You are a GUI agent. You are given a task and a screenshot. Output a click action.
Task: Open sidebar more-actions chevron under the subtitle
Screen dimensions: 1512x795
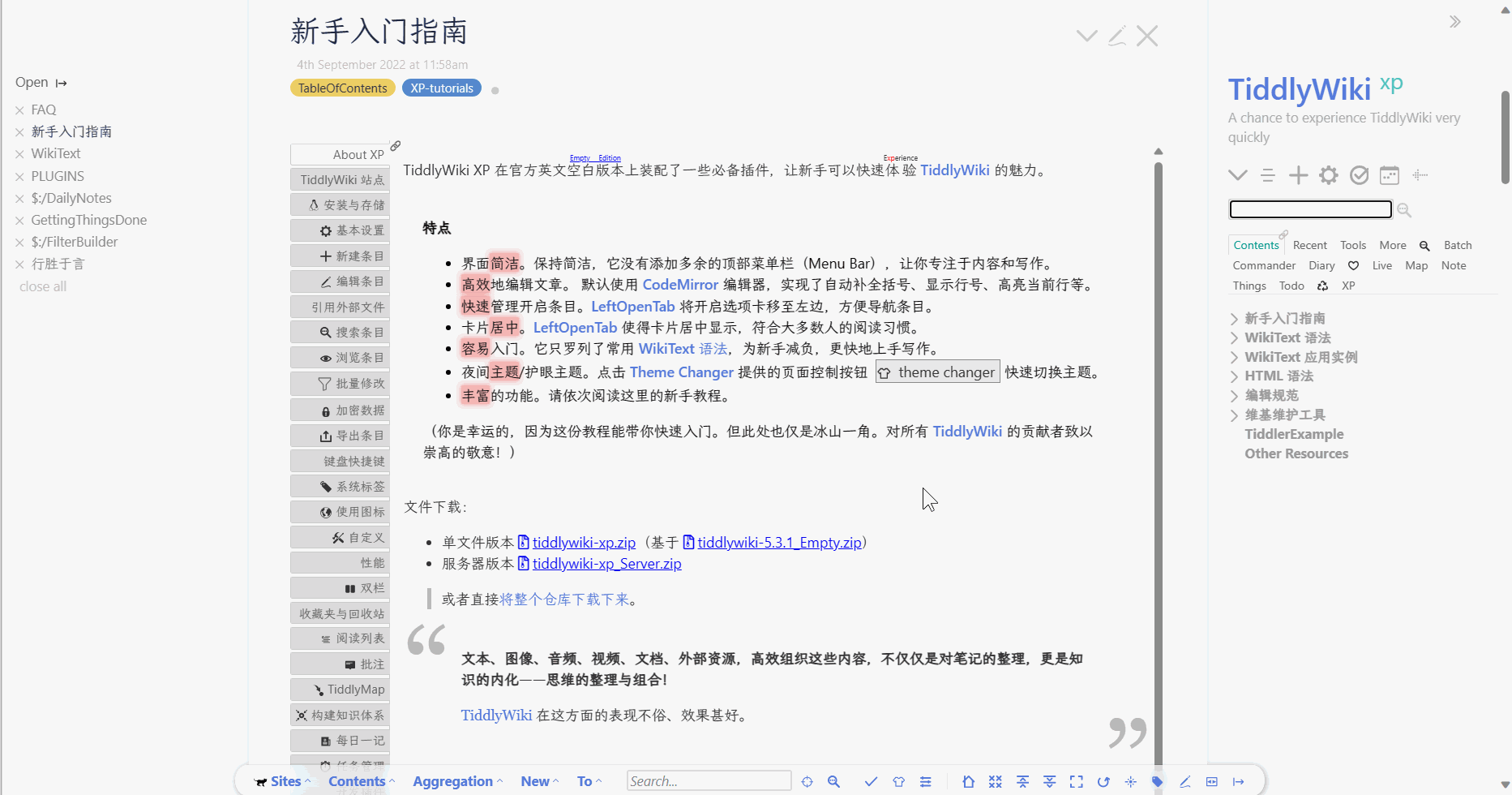(1238, 175)
